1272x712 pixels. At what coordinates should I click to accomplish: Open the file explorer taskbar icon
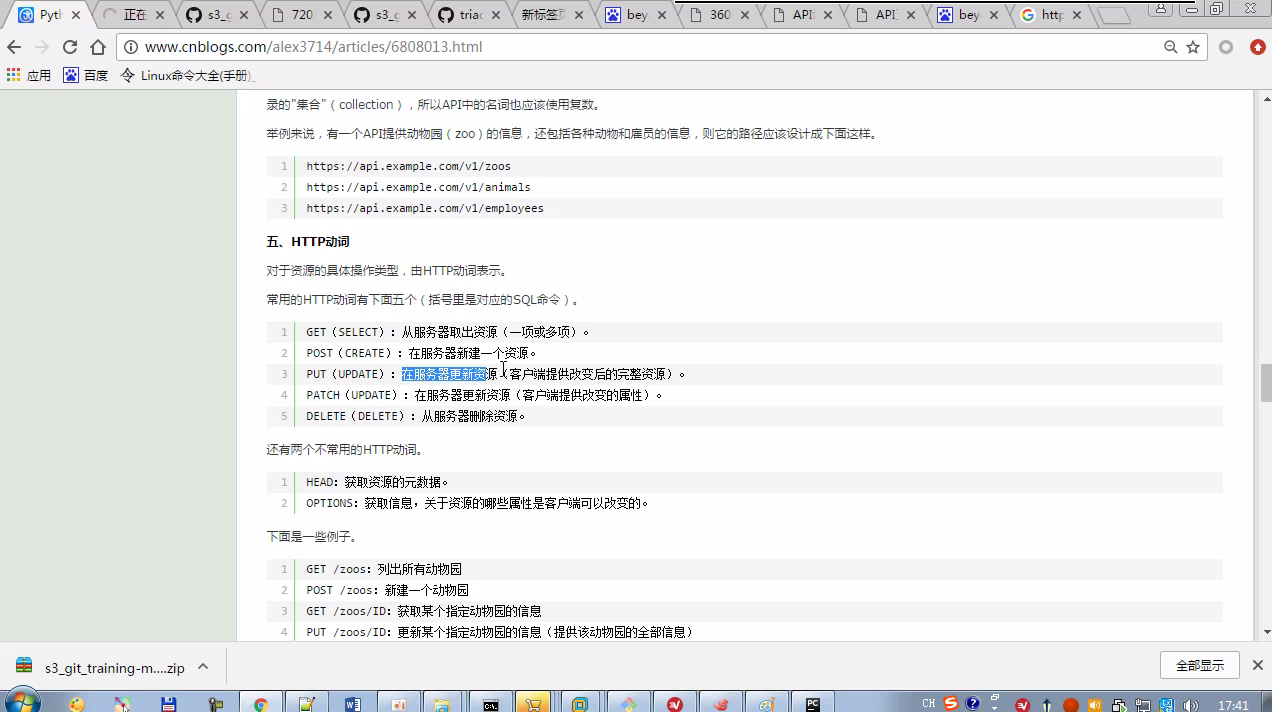[441, 704]
